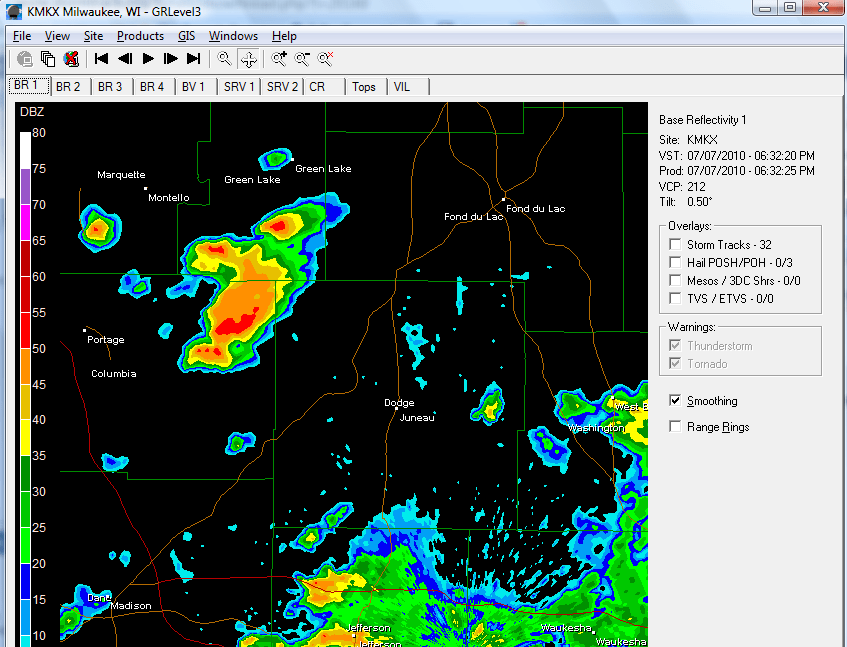Open the File menu
Viewport: 847px width, 647px height.
pos(22,36)
